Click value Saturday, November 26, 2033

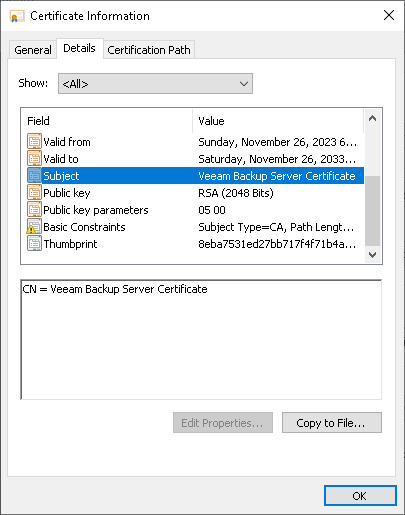click(277, 159)
